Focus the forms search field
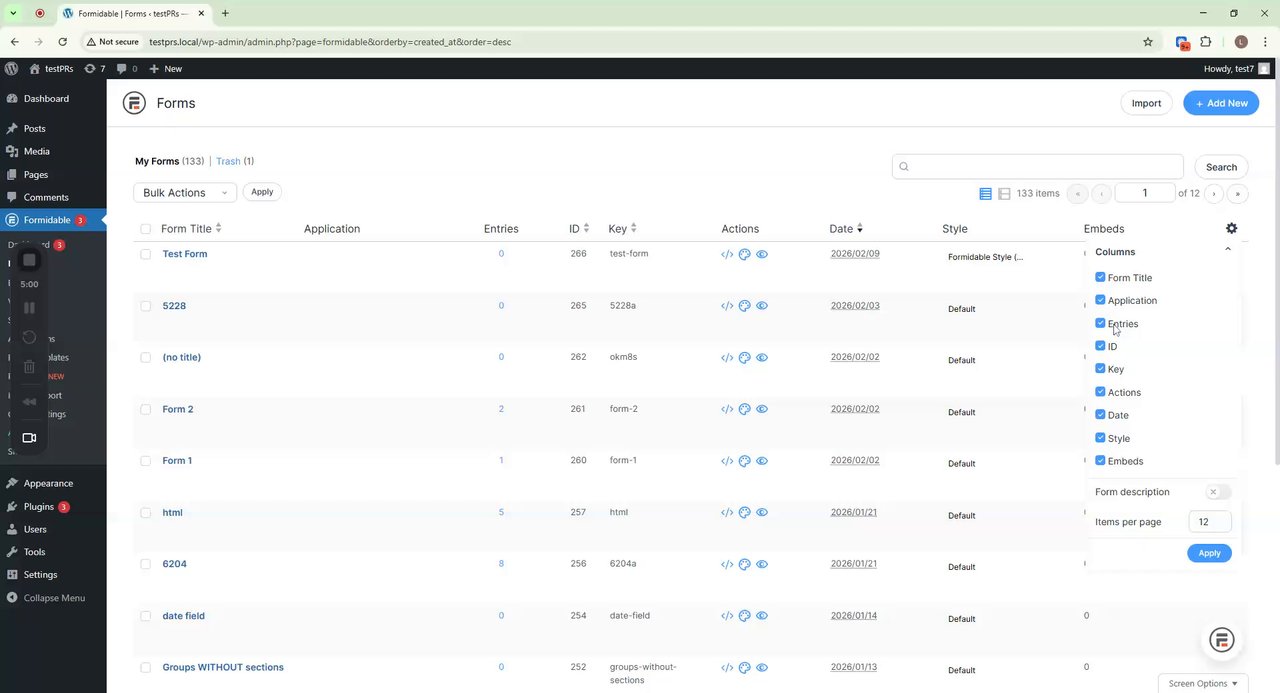Viewport: 1280px width, 693px height. point(1037,167)
